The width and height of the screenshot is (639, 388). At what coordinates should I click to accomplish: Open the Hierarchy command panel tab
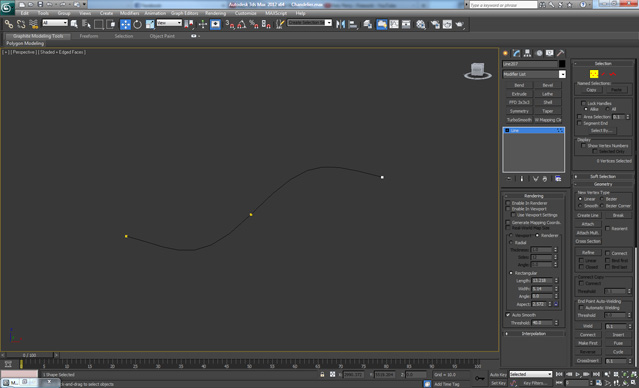click(x=527, y=53)
